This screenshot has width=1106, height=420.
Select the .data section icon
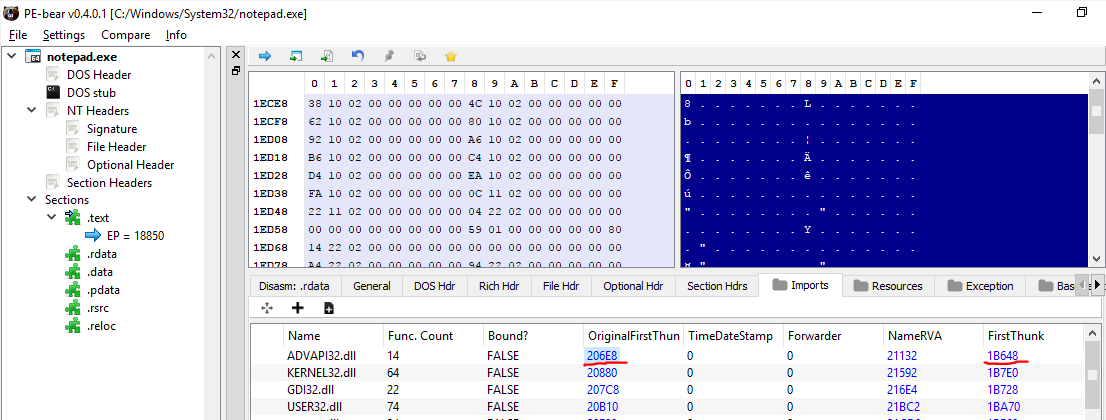73,272
